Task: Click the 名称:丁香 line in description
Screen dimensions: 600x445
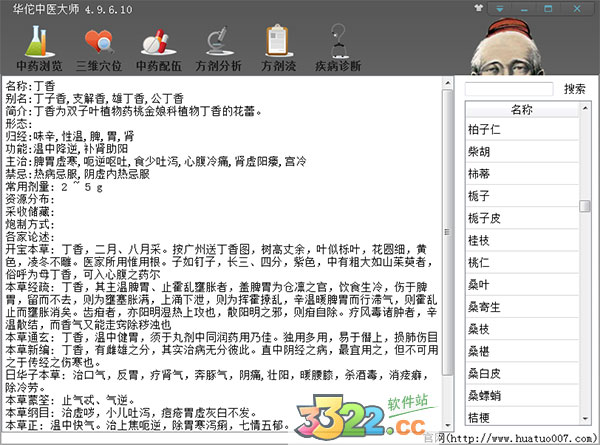Action: coord(31,86)
